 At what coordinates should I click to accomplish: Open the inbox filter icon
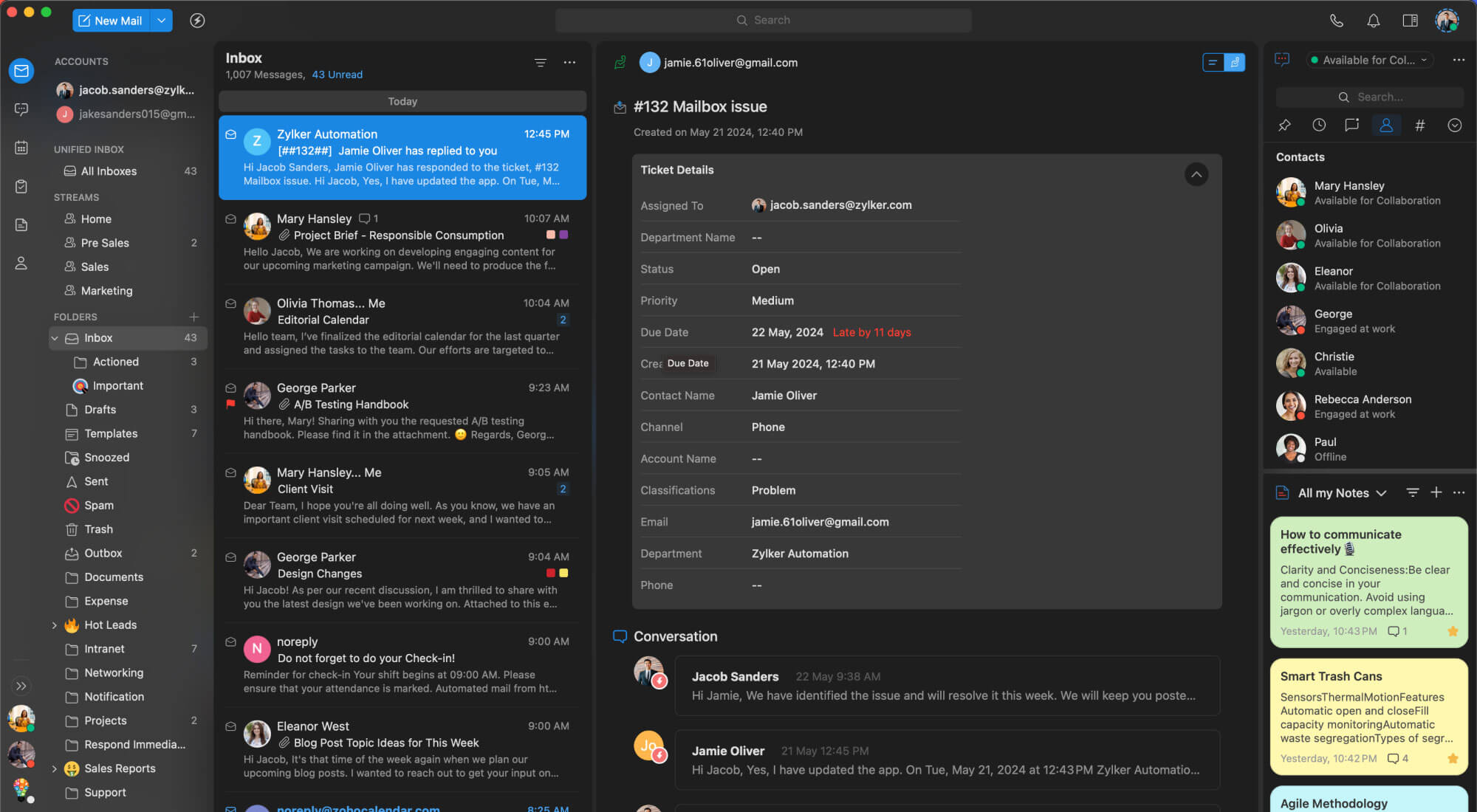coord(541,63)
